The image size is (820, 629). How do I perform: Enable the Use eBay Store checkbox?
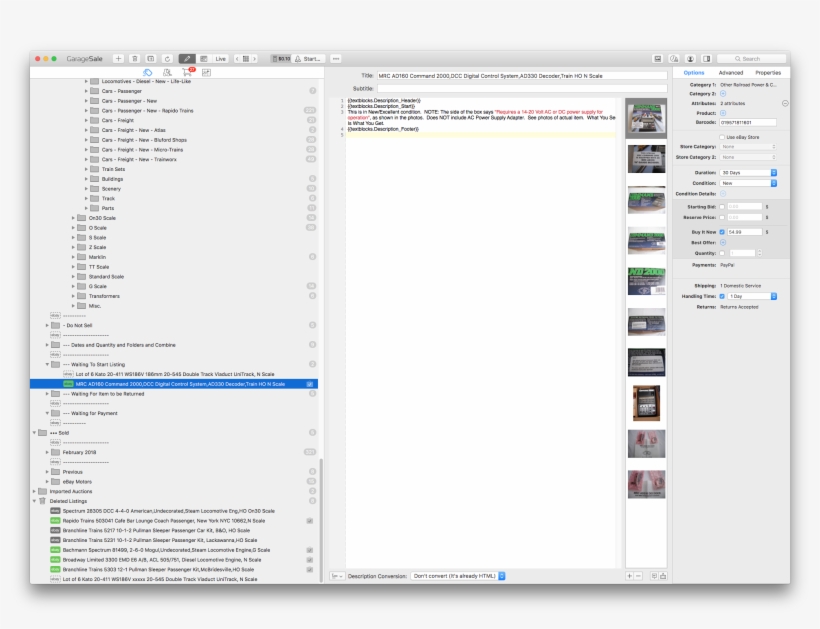tap(722, 137)
